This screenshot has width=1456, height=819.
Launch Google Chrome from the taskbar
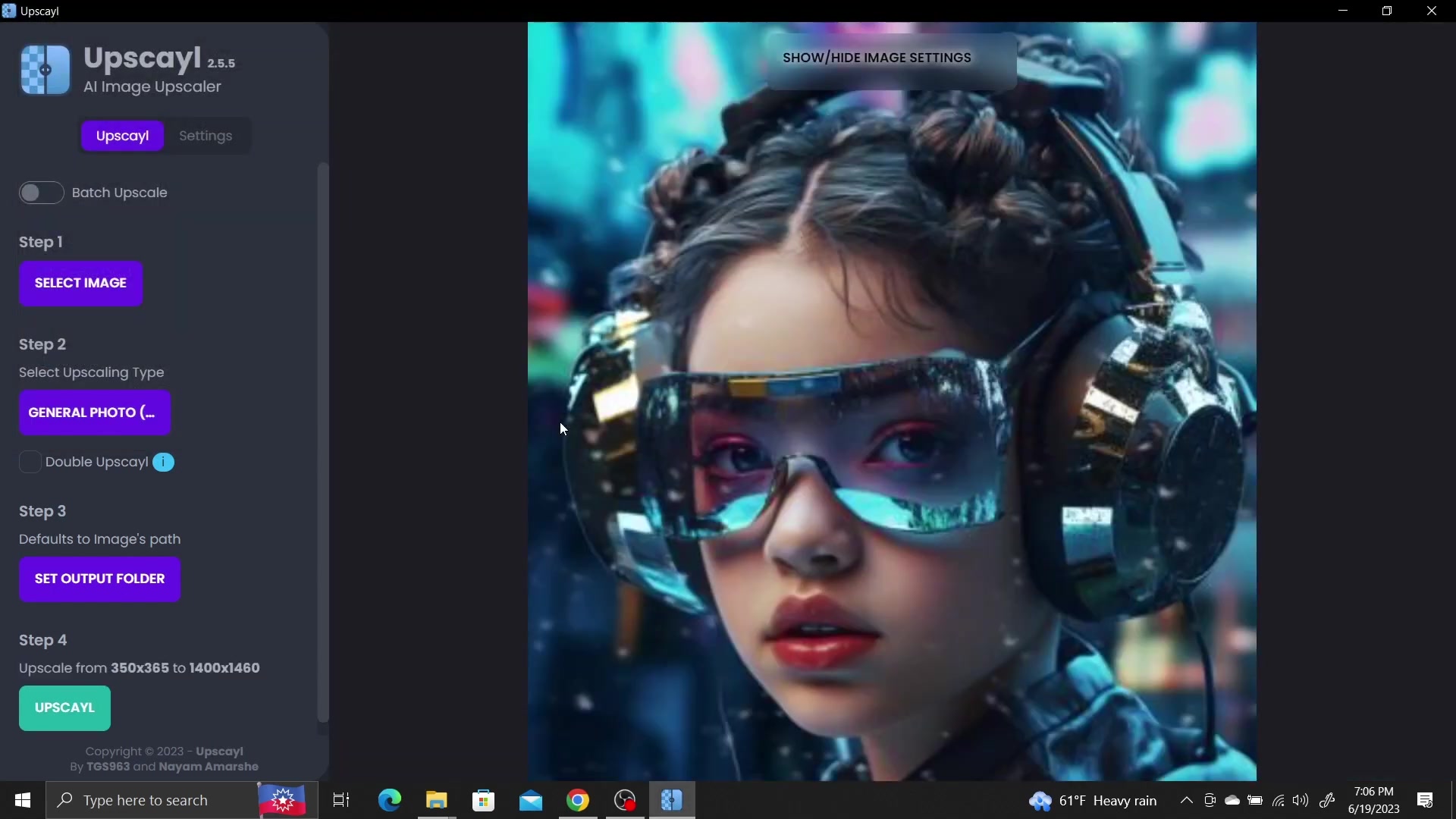[x=578, y=800]
